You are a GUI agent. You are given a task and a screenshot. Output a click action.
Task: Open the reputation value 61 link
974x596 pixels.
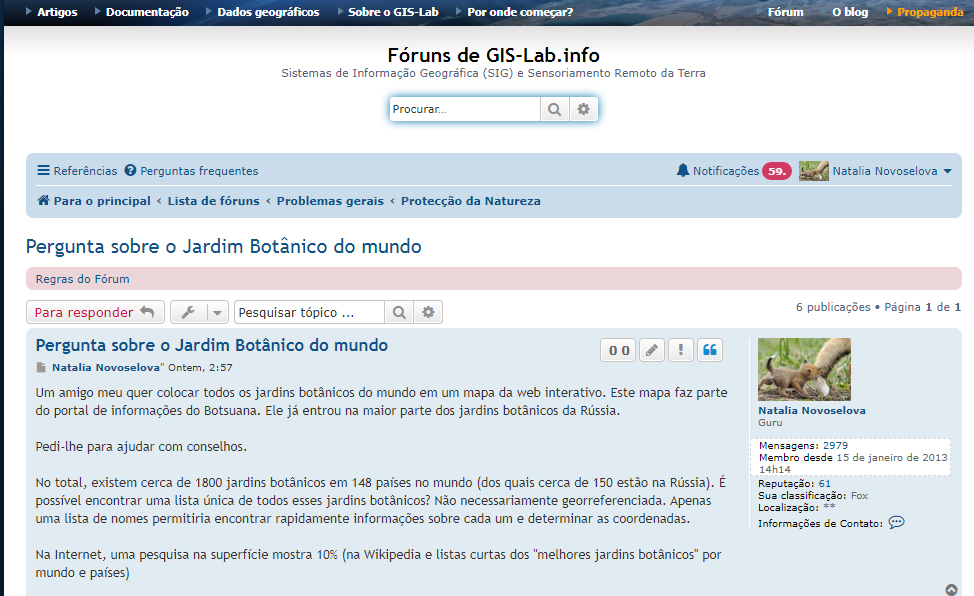click(x=824, y=484)
